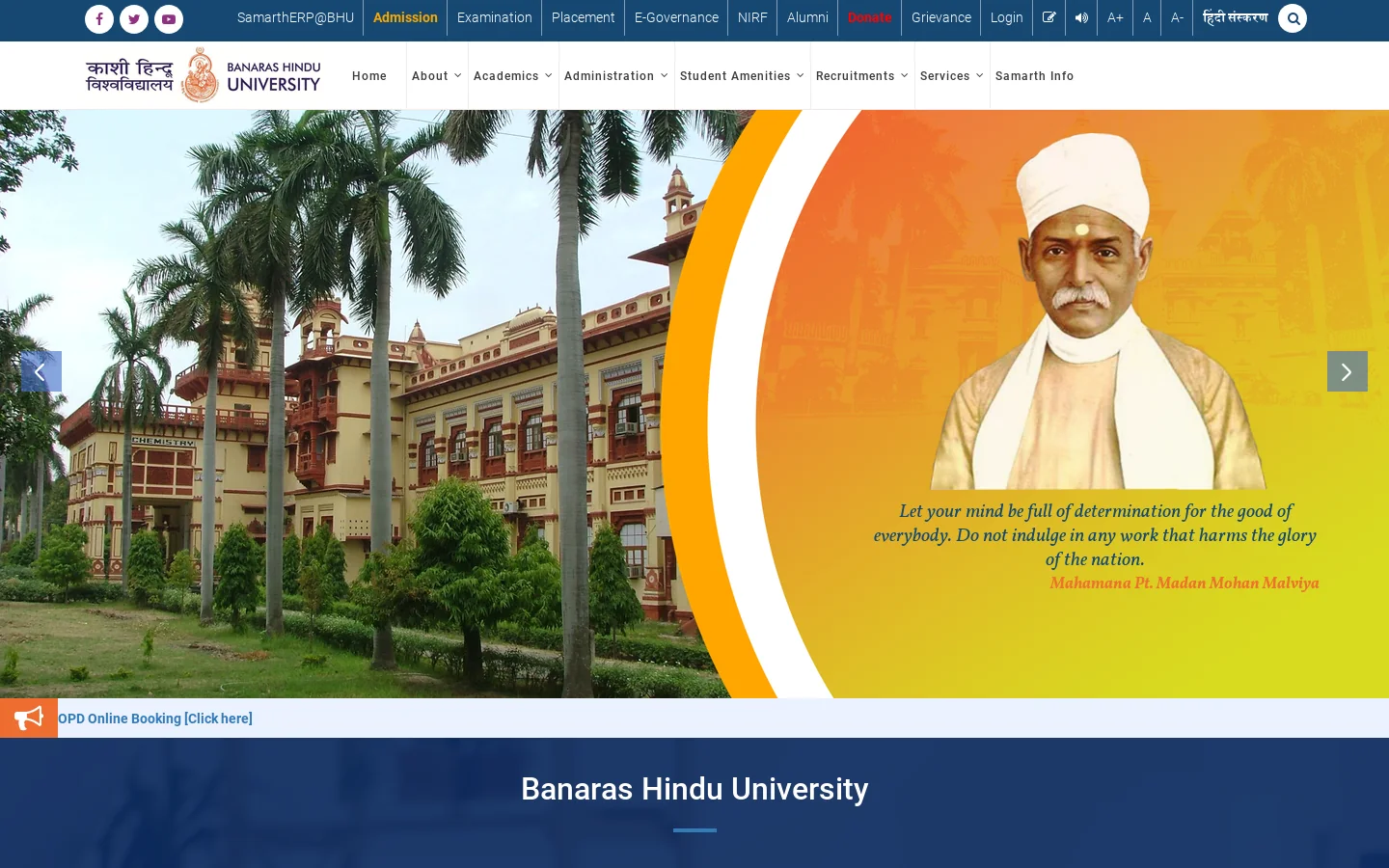Increase font size with A+
The height and width of the screenshot is (868, 1389).
tap(1115, 17)
